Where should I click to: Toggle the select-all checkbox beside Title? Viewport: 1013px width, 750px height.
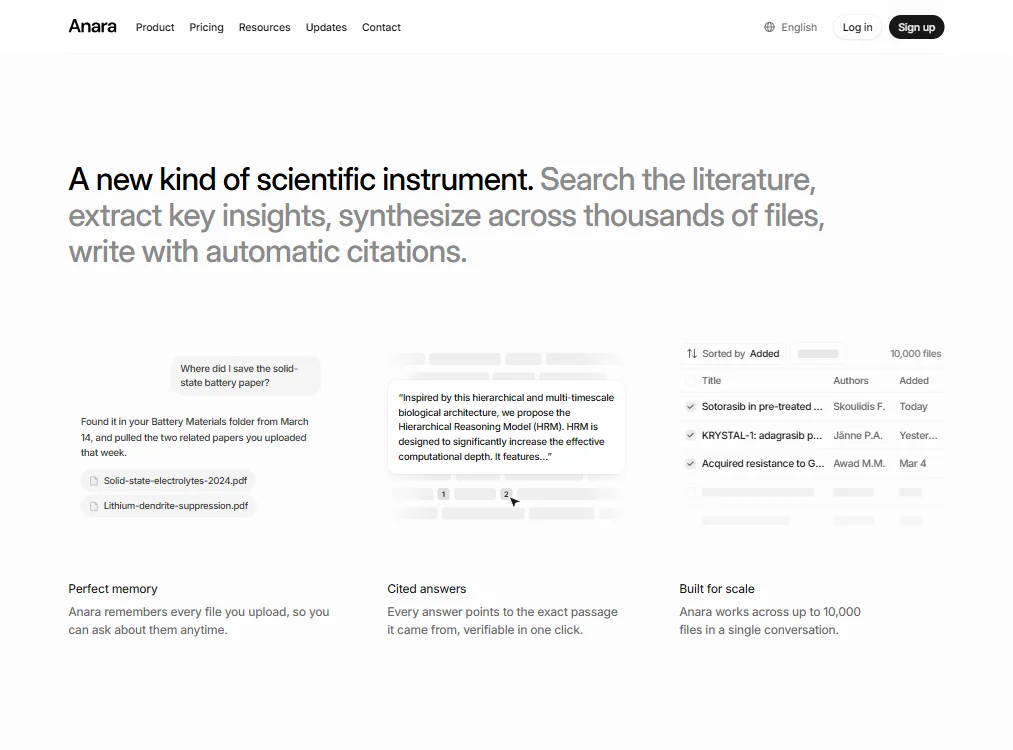click(x=691, y=380)
